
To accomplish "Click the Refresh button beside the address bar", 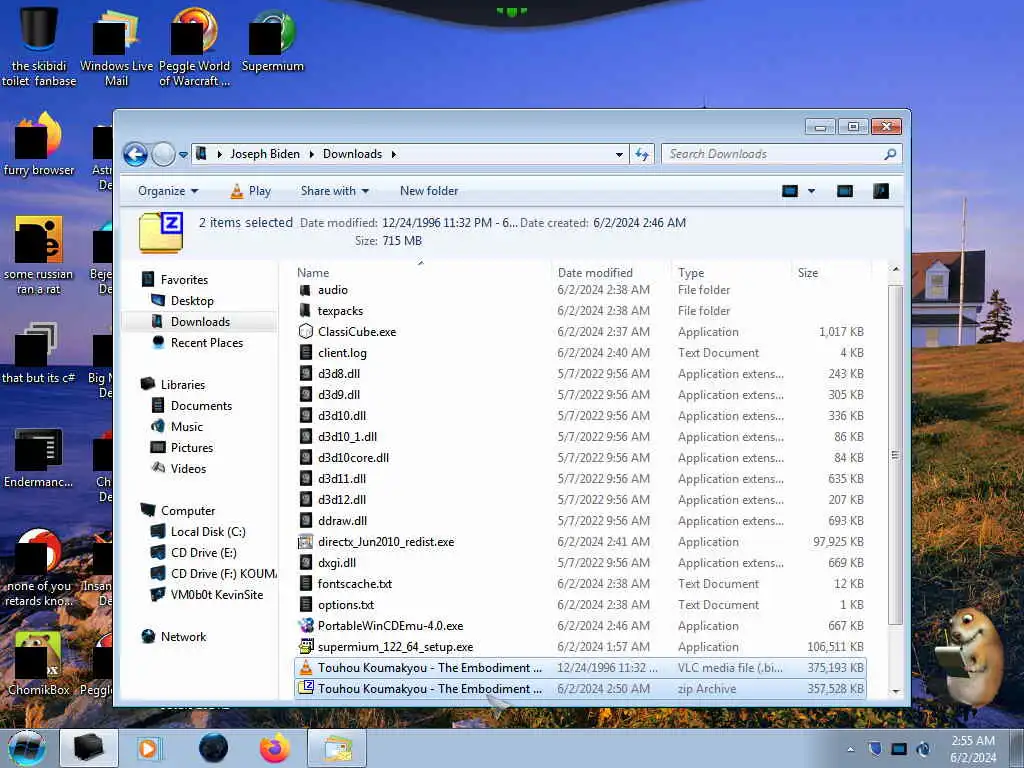I will pyautogui.click(x=642, y=154).
